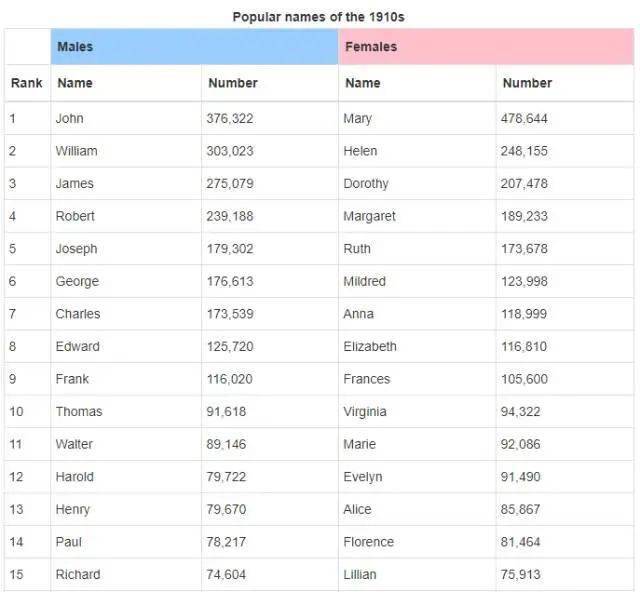Click the female Number column header
Screen dimensions: 640x592
[x=527, y=83]
